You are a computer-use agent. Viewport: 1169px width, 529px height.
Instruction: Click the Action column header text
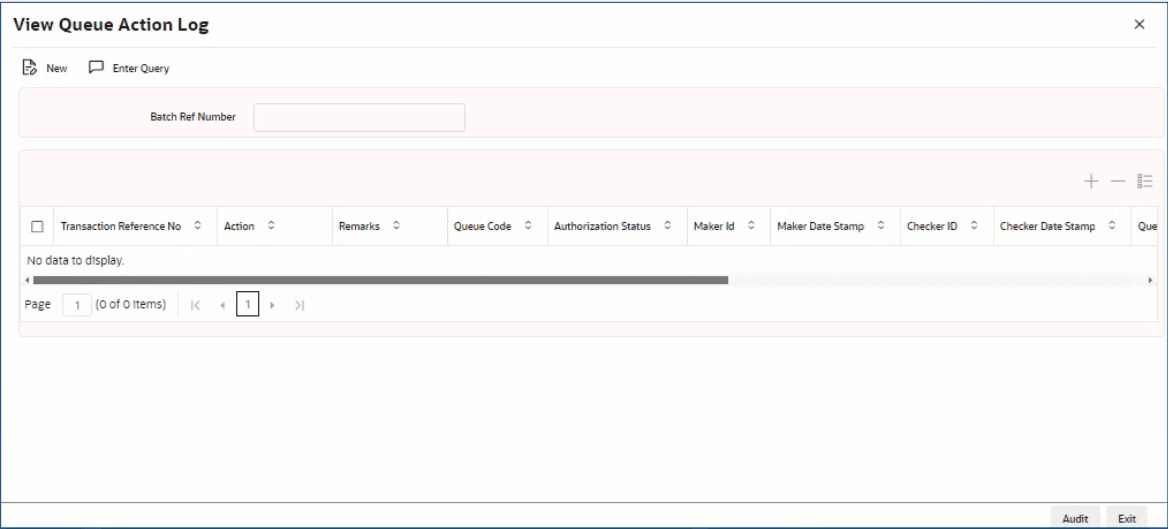pos(239,227)
